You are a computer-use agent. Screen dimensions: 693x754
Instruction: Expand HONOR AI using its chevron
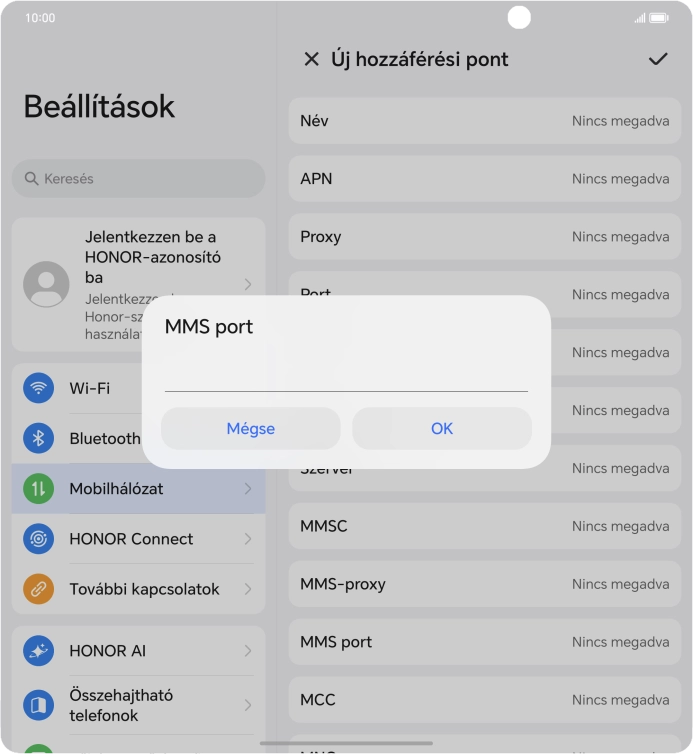coord(248,651)
